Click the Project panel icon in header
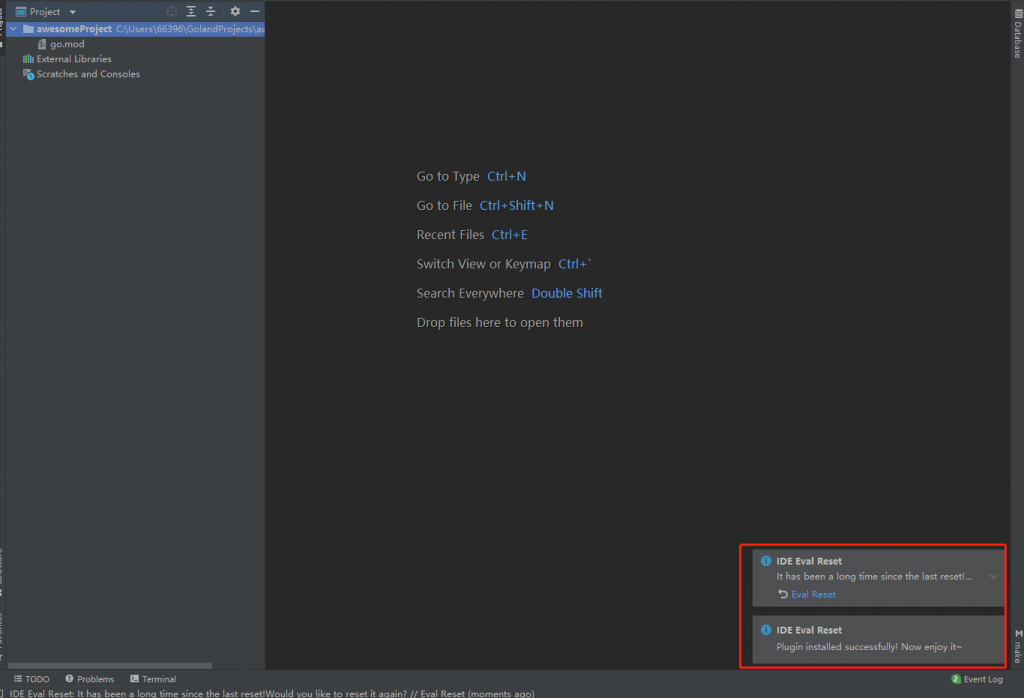The image size is (1024, 698). [x=21, y=12]
